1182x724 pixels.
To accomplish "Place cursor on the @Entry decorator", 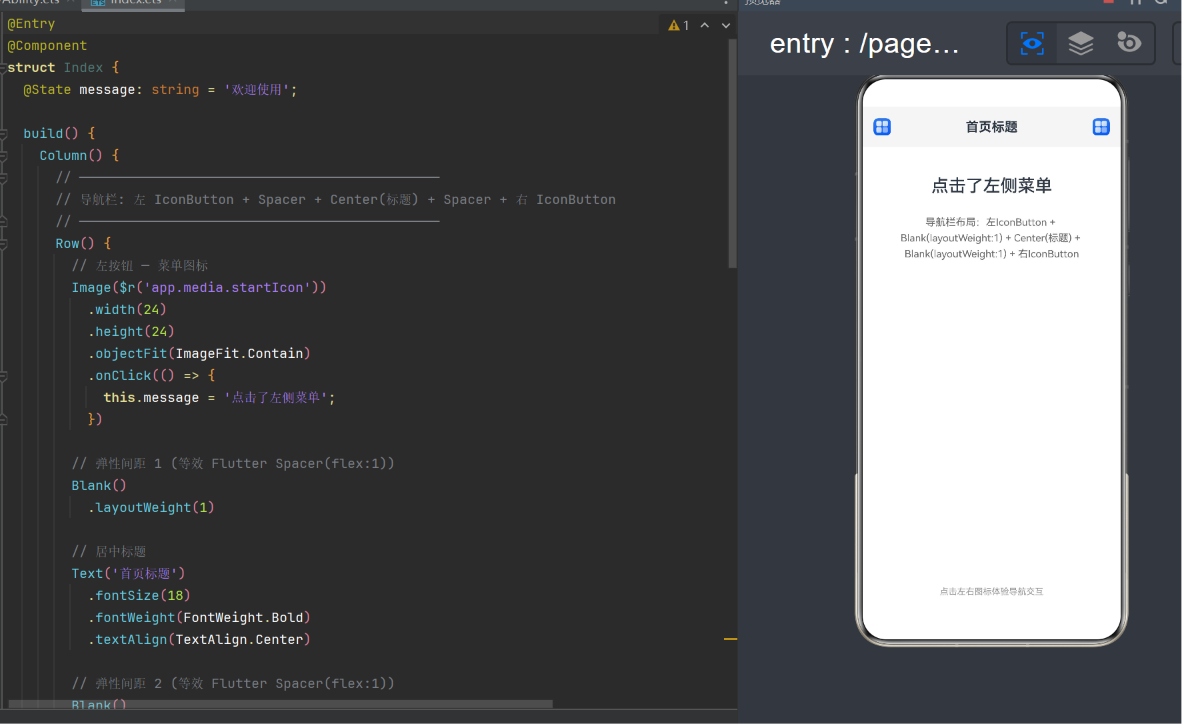I will coord(31,24).
